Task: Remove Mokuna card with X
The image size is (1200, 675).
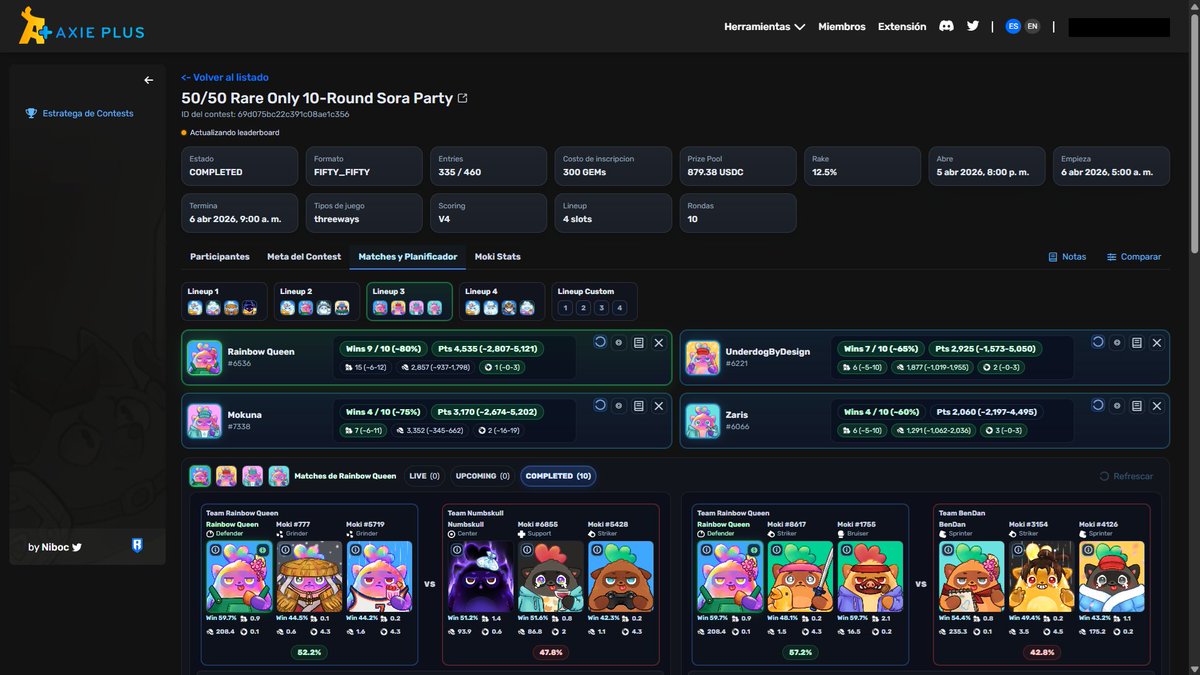Action: [659, 405]
